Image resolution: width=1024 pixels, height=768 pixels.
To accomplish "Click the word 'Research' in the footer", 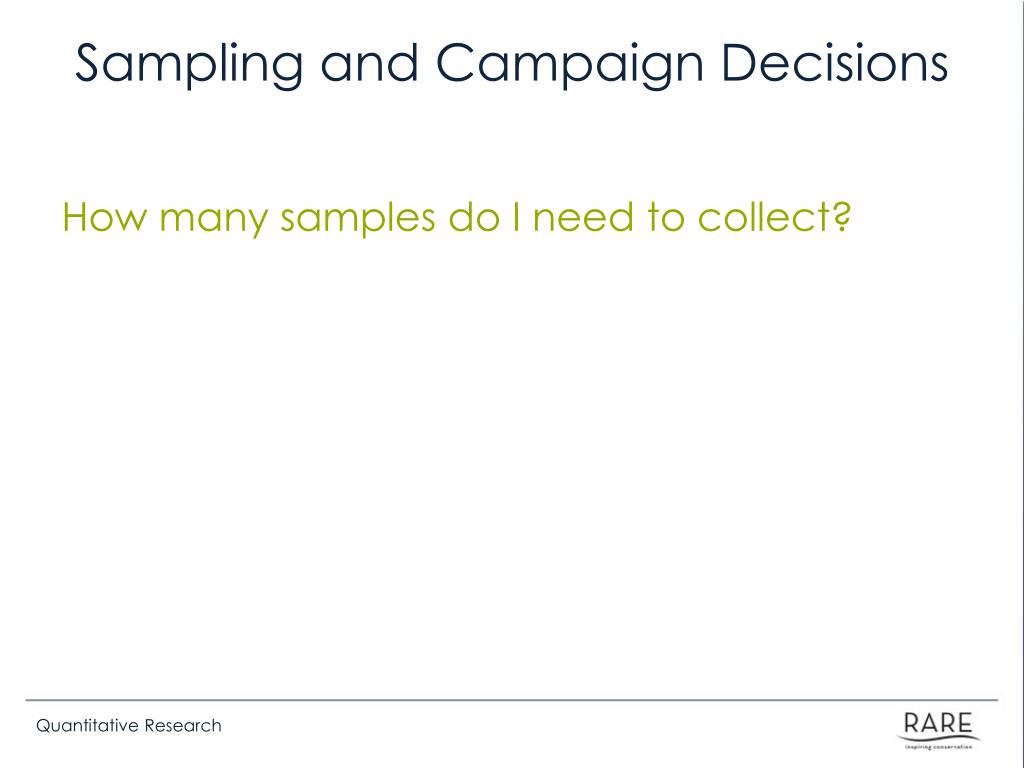I will point(183,726).
